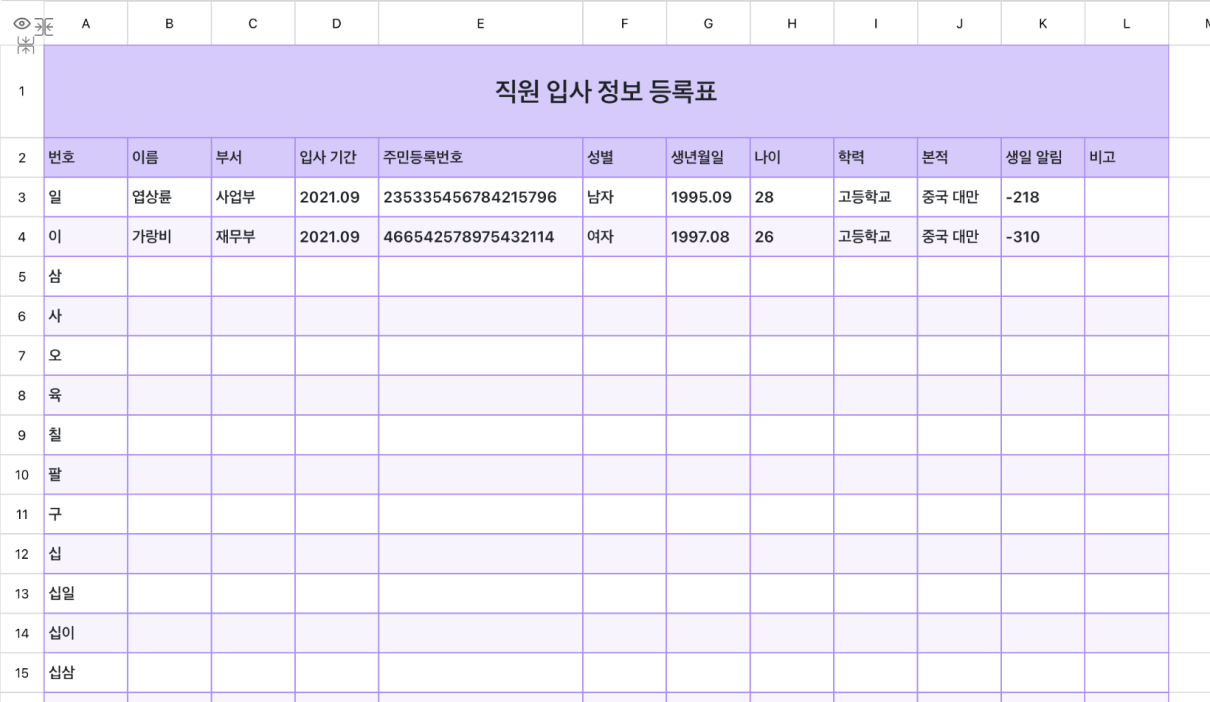Click the 구 number cell

click(x=86, y=514)
